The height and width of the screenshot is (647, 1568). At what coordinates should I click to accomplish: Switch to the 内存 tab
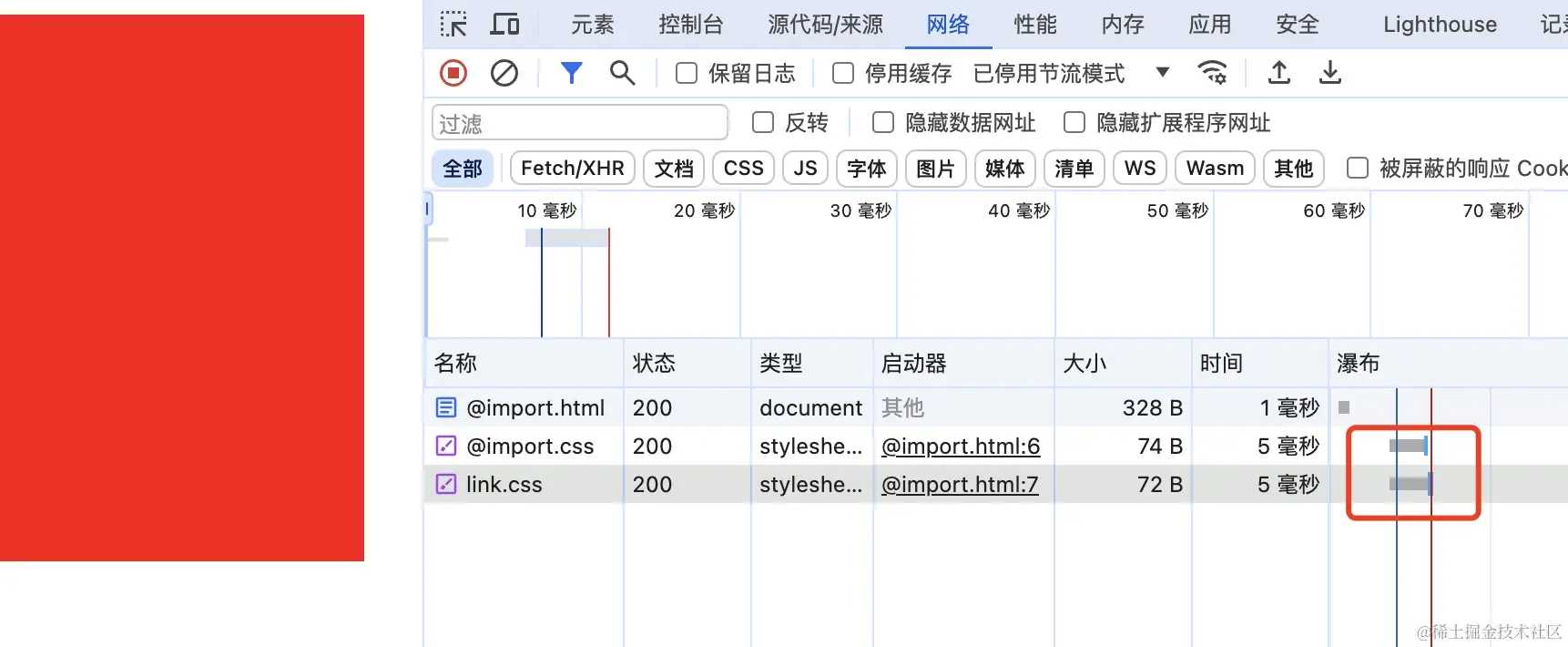tap(1123, 25)
